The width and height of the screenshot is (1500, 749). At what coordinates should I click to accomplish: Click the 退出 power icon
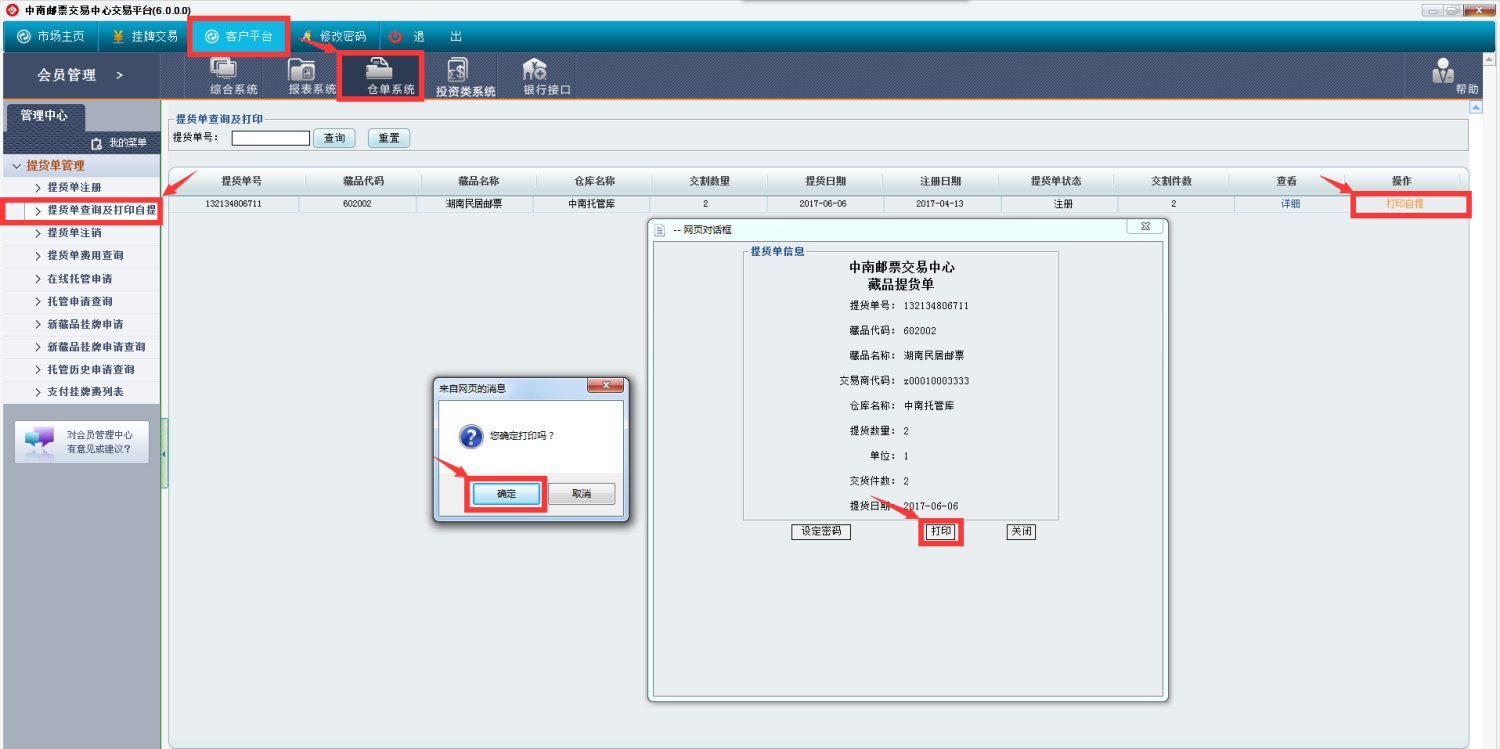(x=396, y=37)
